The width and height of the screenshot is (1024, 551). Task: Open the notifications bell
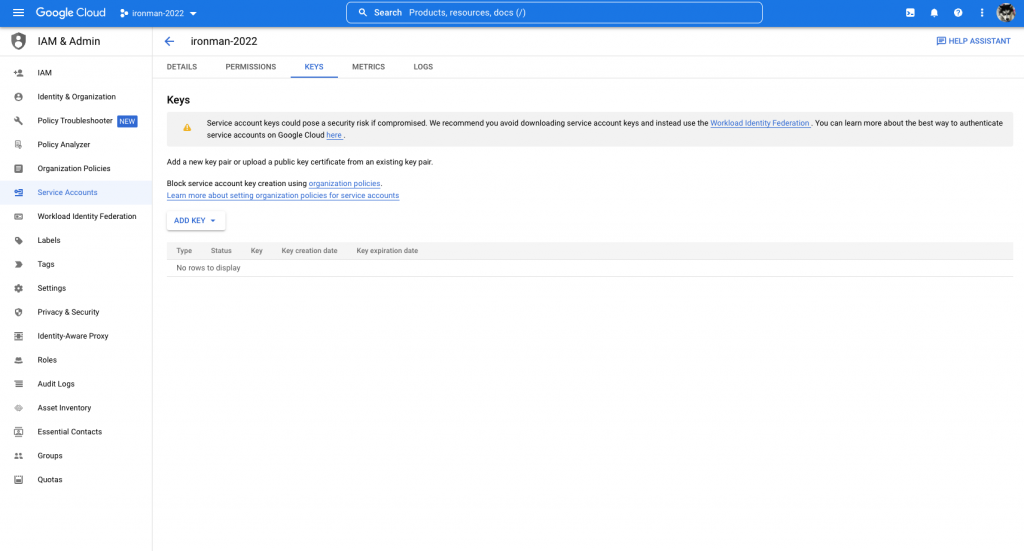tap(934, 12)
